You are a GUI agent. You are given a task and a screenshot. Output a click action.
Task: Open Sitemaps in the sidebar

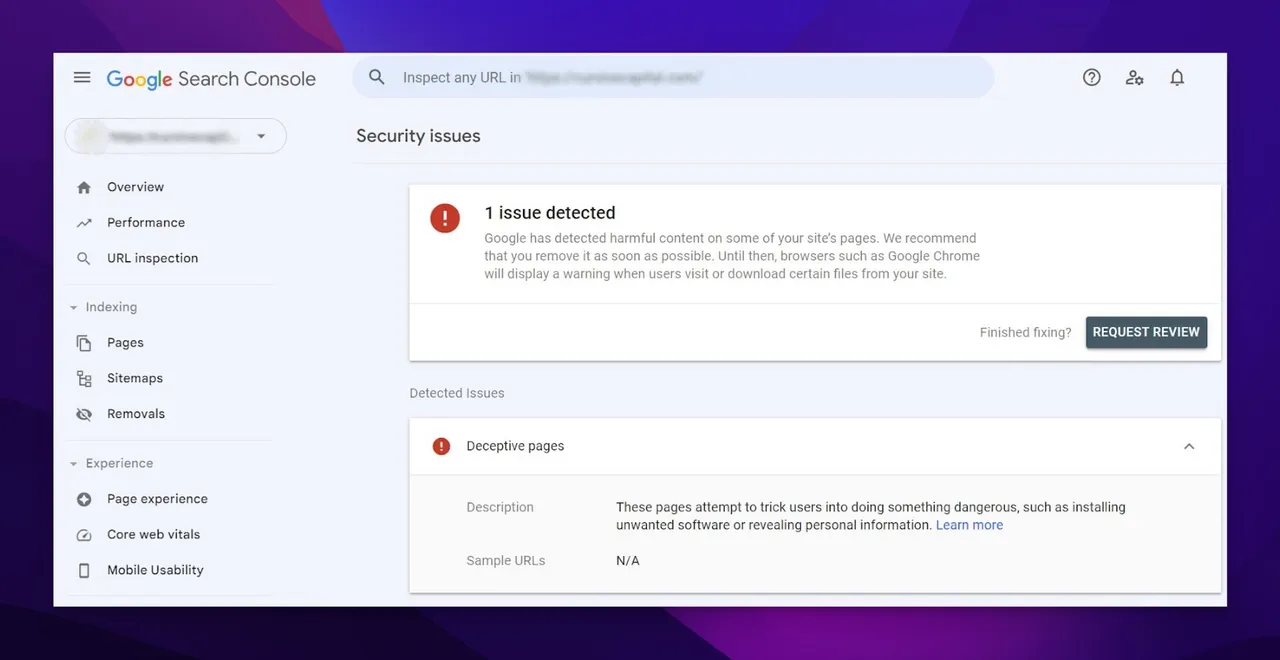135,378
